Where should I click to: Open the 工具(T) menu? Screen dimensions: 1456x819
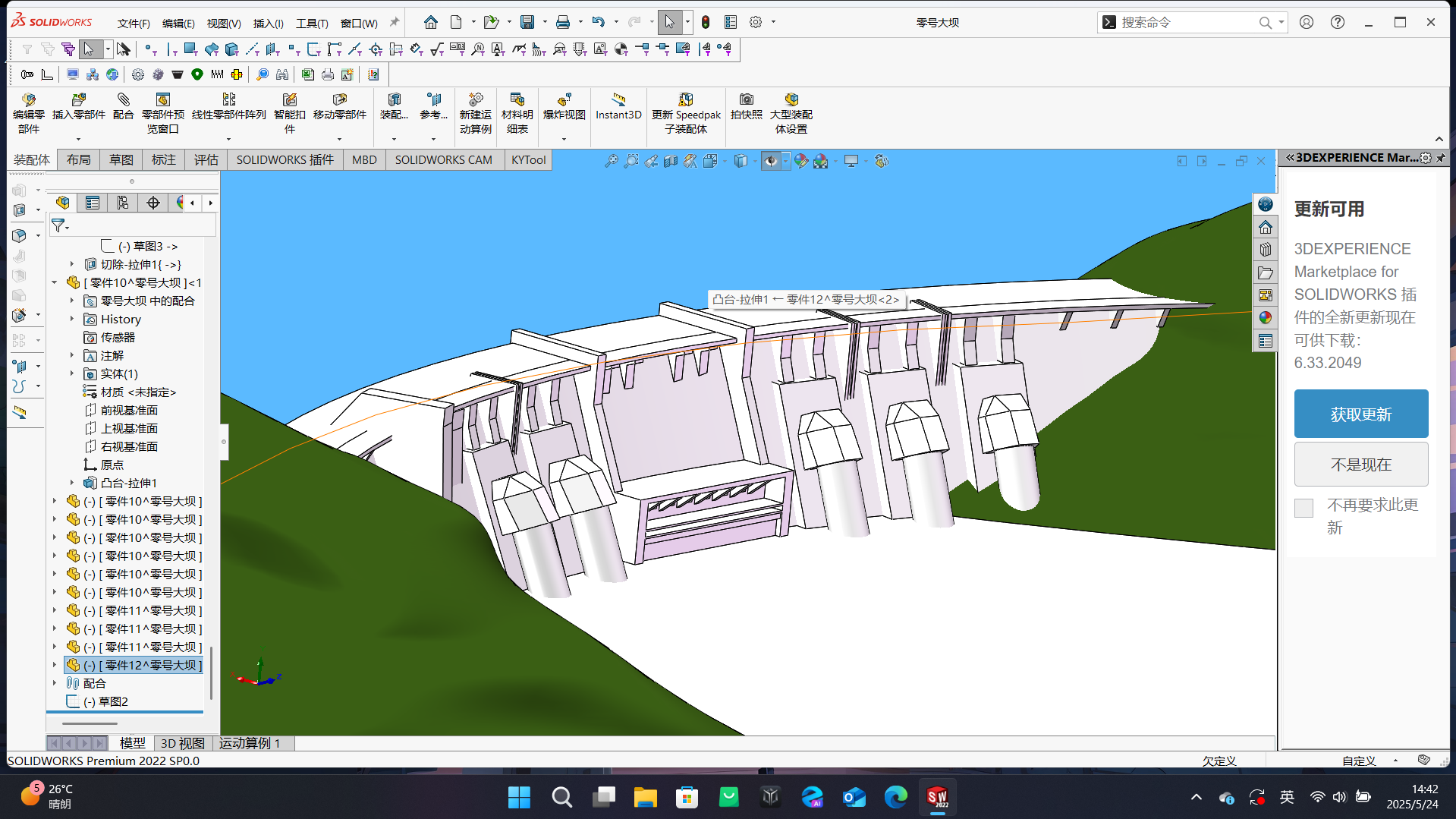point(312,23)
